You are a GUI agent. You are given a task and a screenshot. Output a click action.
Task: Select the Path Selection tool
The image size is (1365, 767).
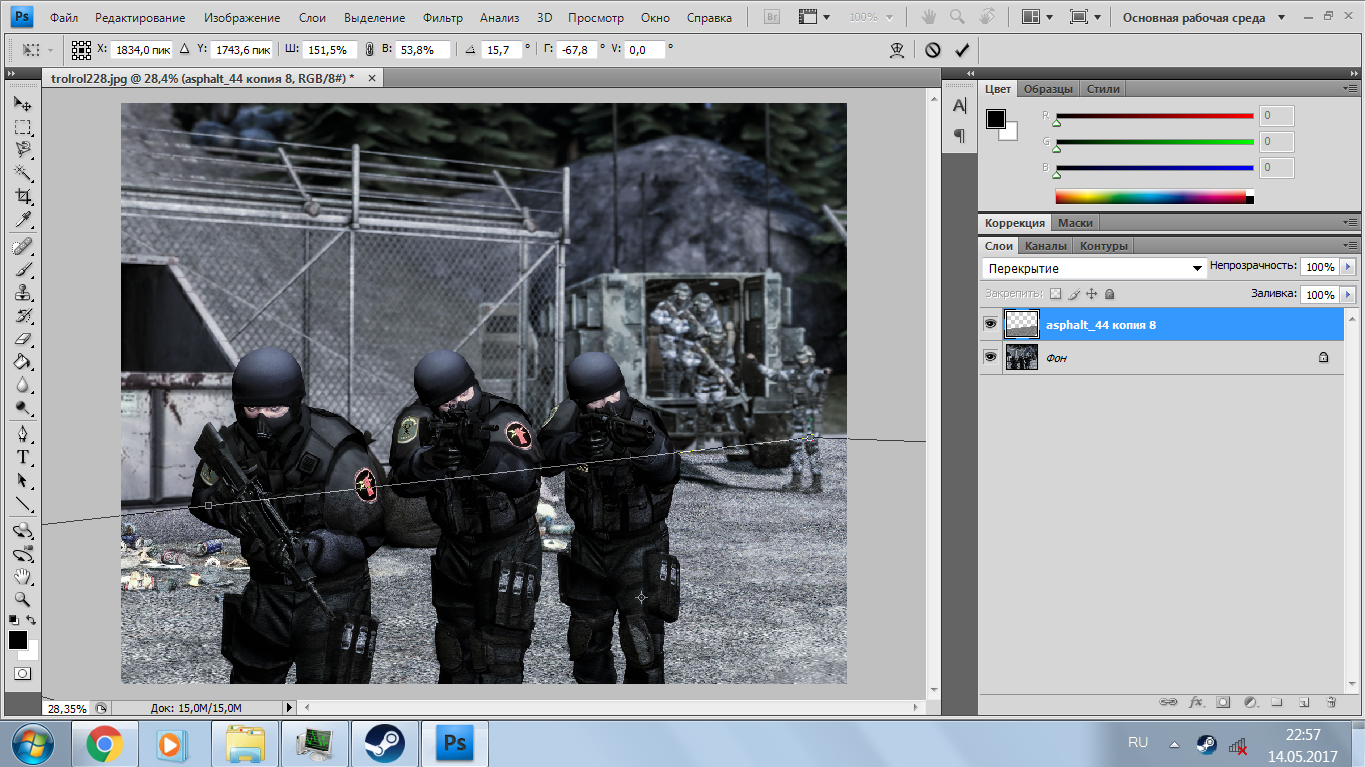pyautogui.click(x=22, y=481)
